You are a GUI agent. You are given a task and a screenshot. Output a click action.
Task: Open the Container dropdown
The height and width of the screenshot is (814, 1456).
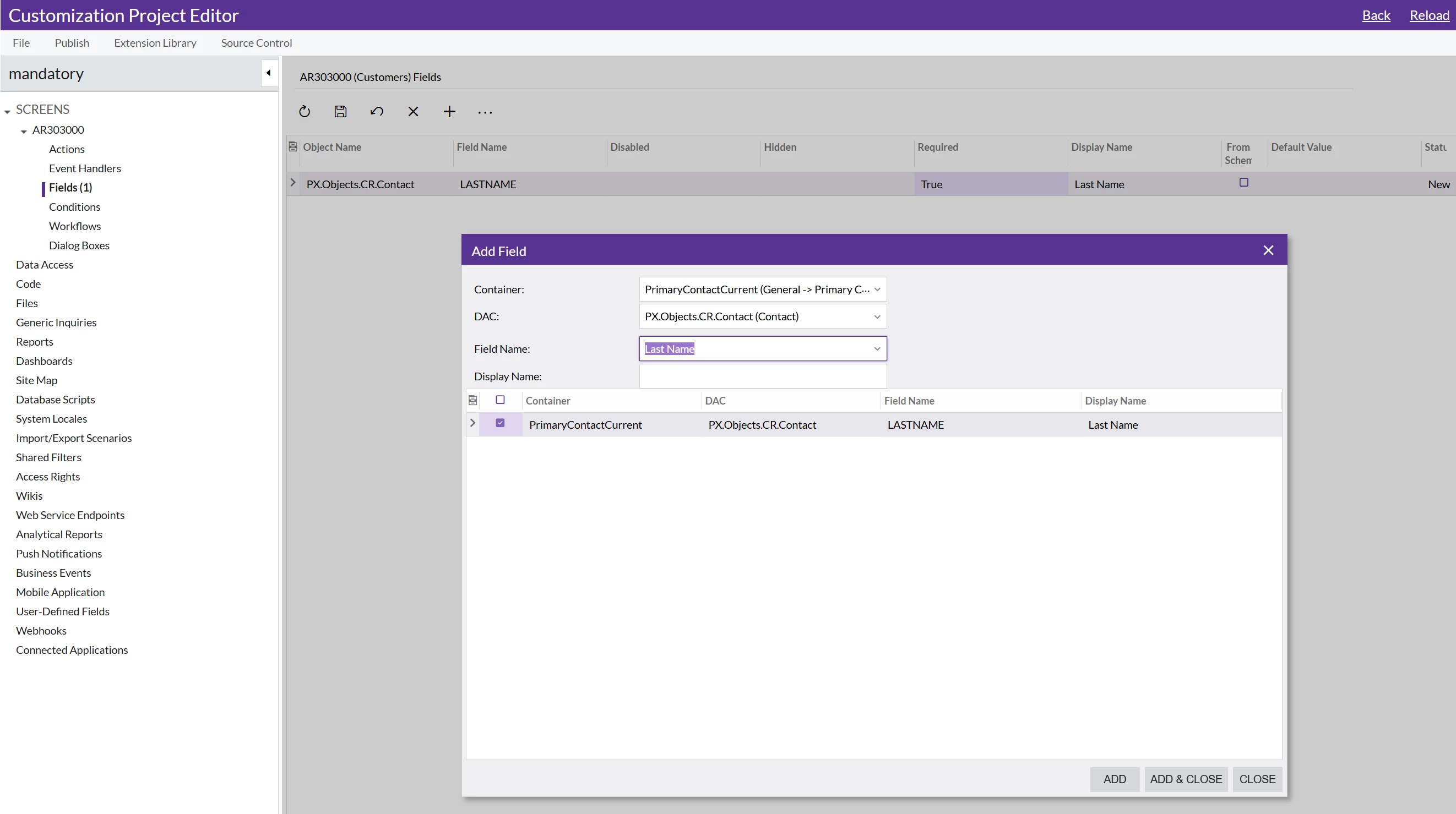877,290
